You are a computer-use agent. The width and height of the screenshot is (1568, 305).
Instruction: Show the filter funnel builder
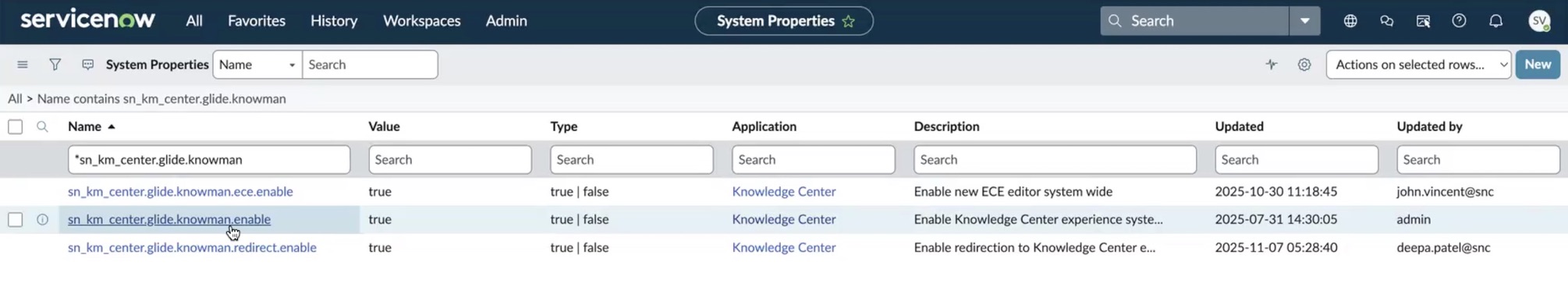click(x=55, y=65)
